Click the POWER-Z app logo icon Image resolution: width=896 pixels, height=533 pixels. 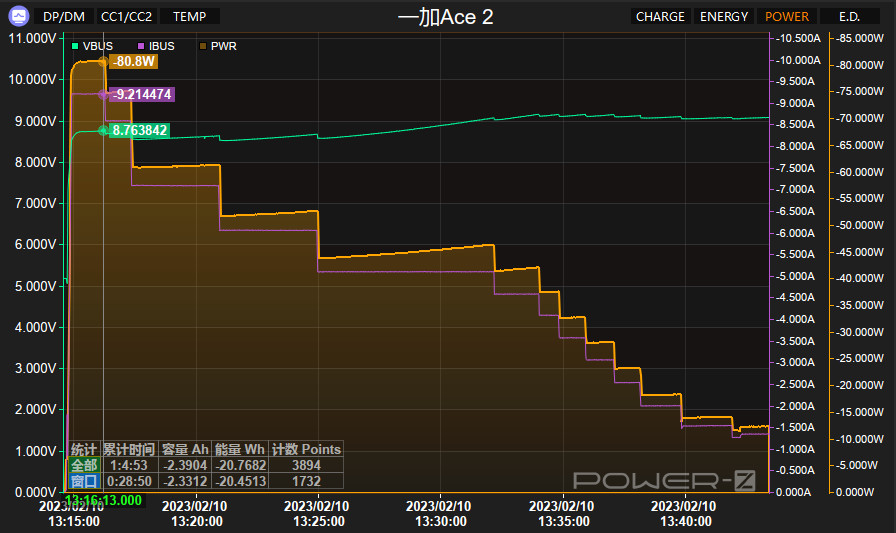click(x=18, y=16)
